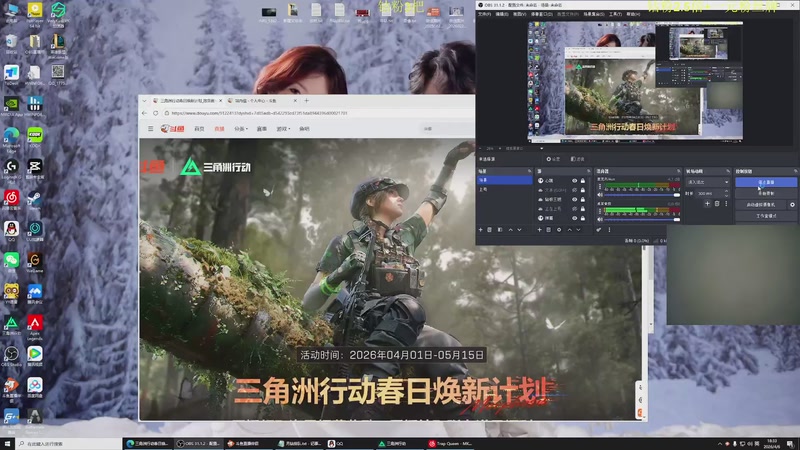Open OBS 视图(V) menu
This screenshot has width=800, height=450.
coord(519,14)
